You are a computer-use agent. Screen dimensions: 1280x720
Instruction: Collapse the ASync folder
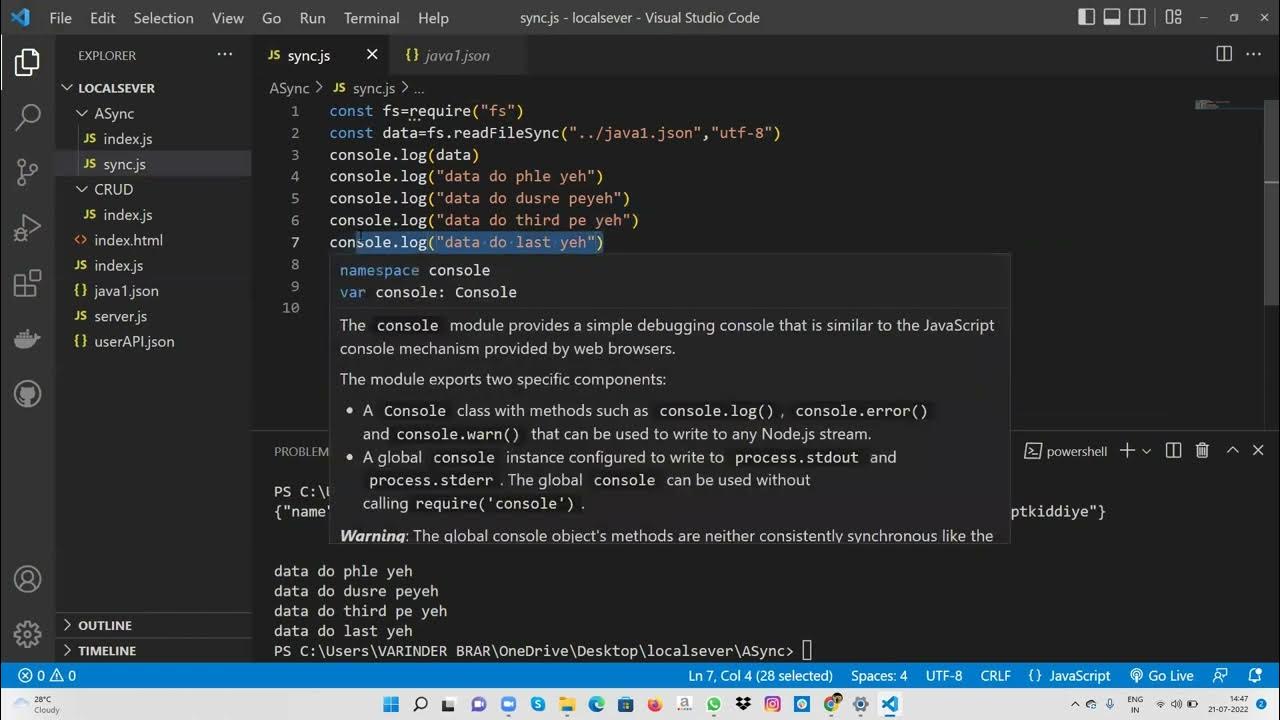153,113
